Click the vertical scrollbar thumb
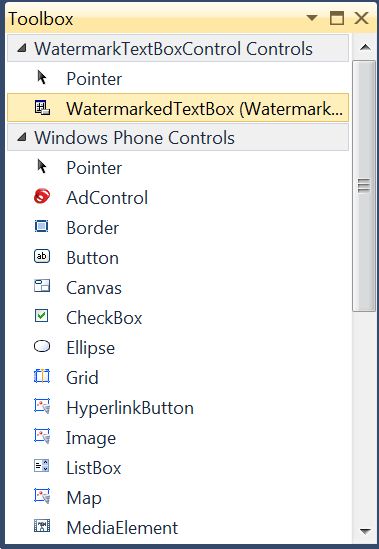This screenshot has width=379, height=549. point(364,186)
